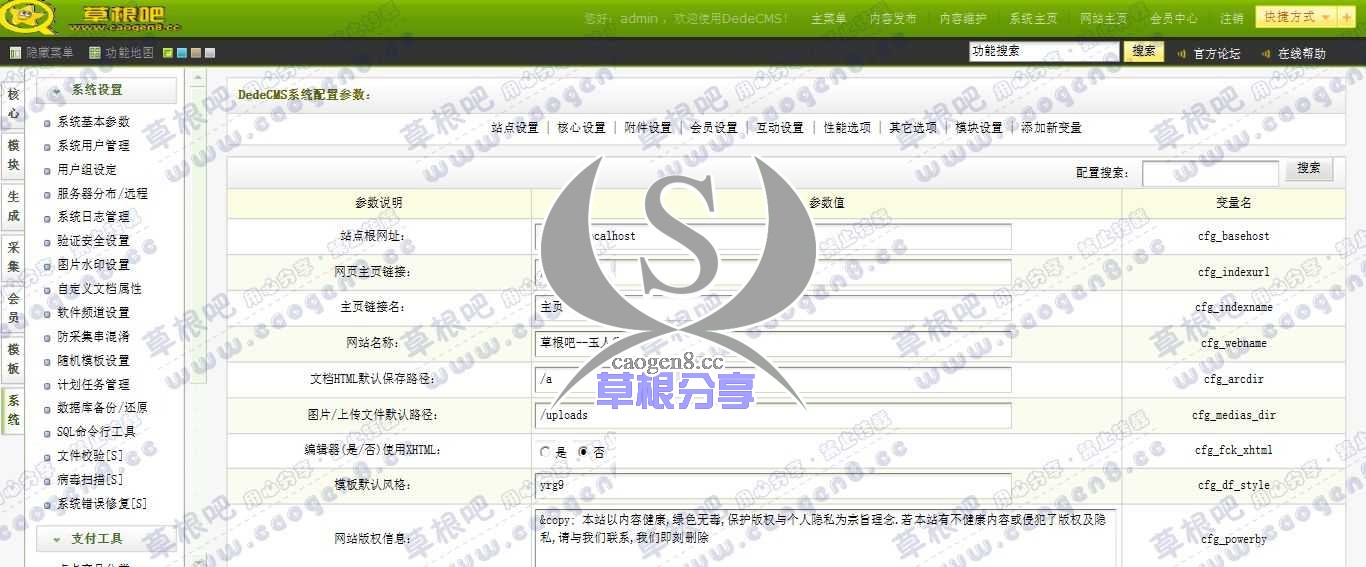Switch to the 互动设置 config tab
Viewport: 1366px width, 567px height.
click(x=780, y=128)
